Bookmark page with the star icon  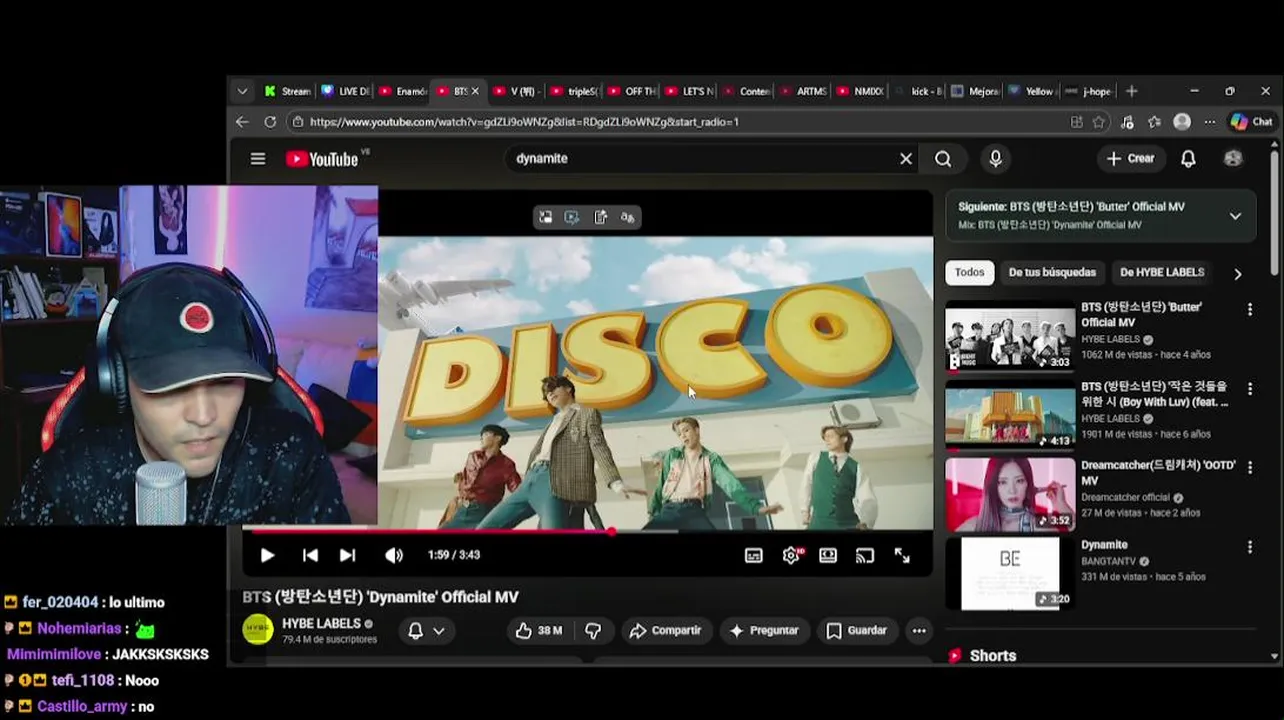click(x=1099, y=122)
